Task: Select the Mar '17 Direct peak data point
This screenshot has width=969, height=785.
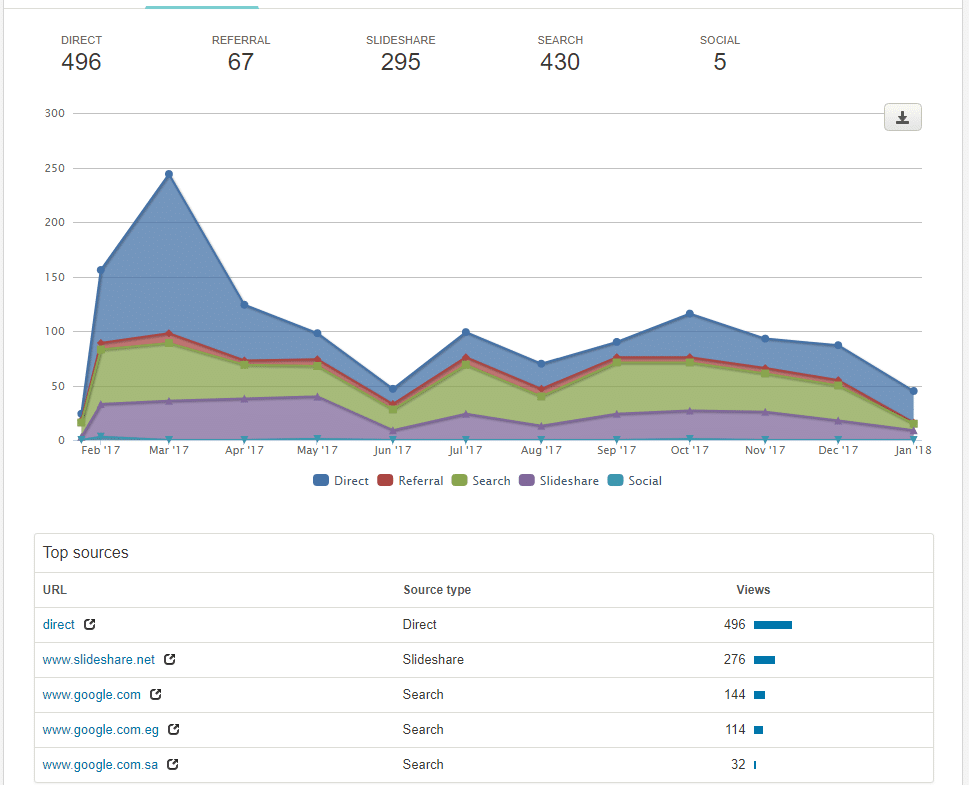Action: point(169,174)
